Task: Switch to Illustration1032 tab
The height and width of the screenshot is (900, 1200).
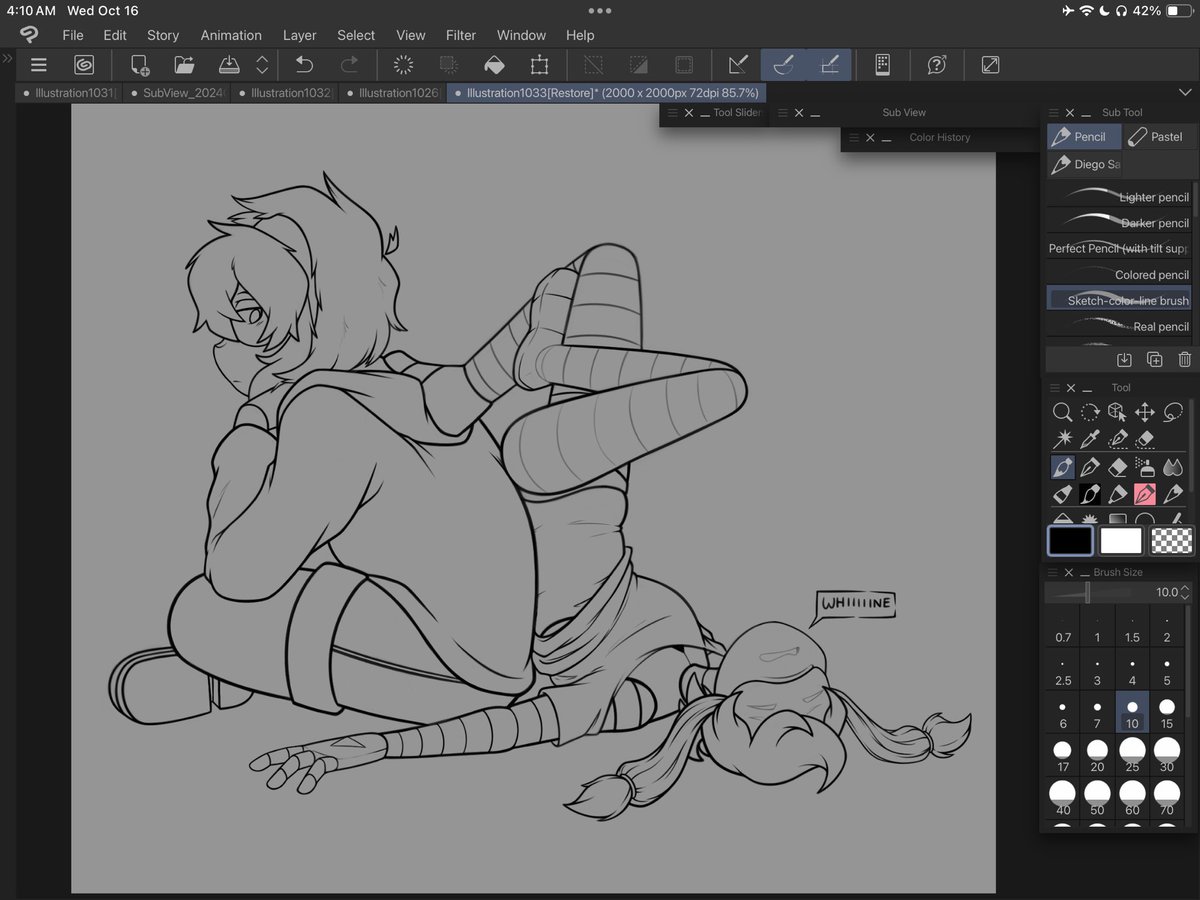Action: 283,93
